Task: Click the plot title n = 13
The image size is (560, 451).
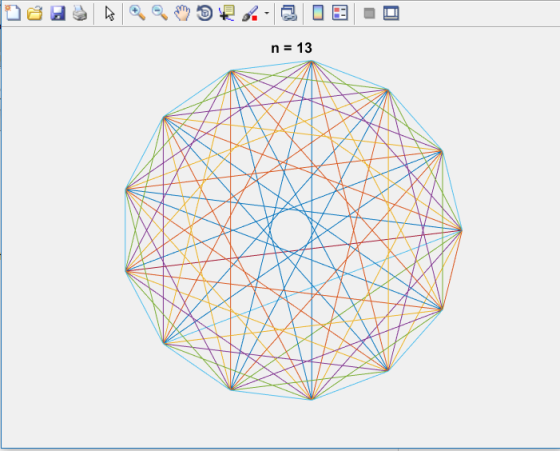Action: [291, 48]
